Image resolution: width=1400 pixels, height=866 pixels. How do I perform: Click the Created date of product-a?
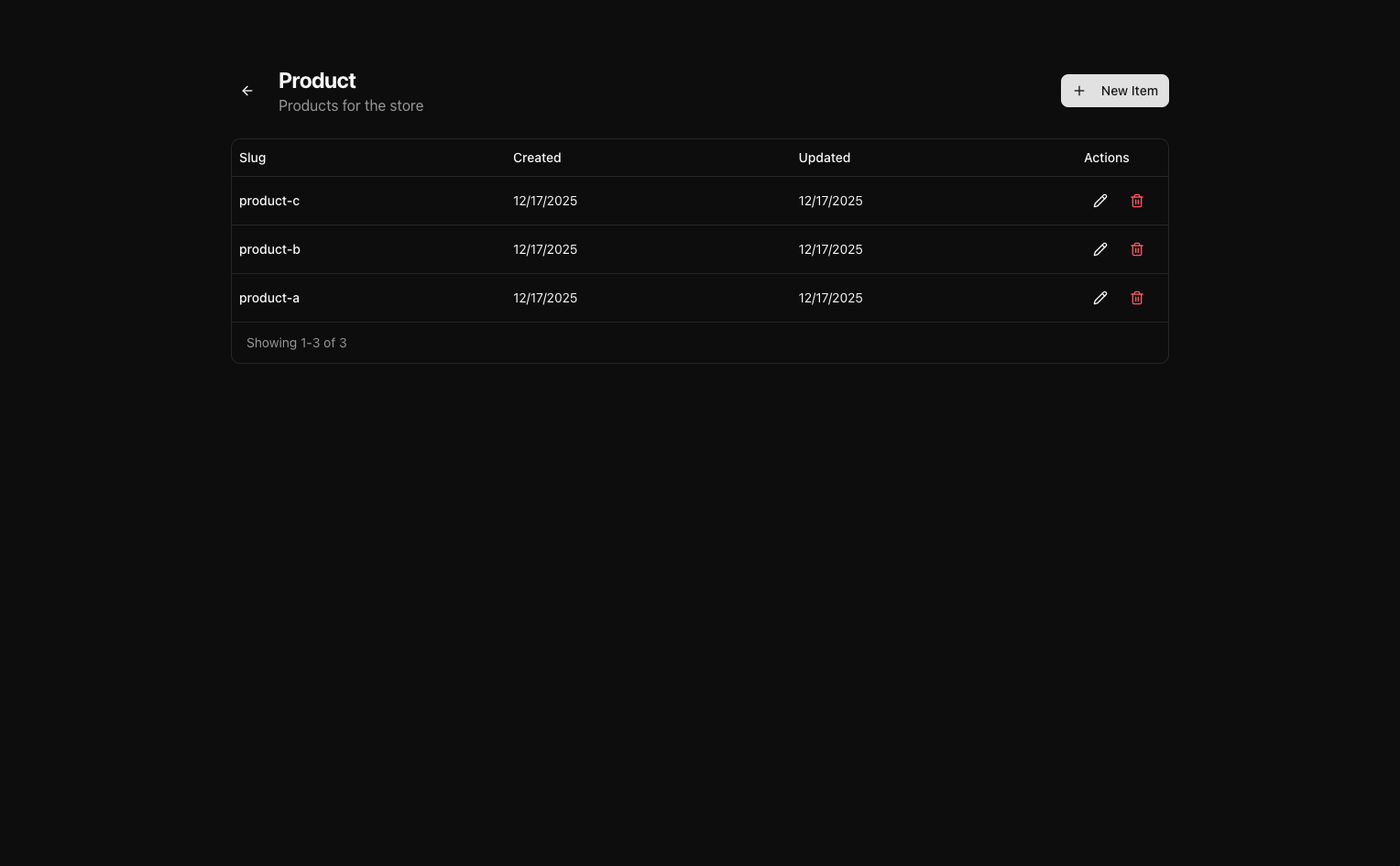[545, 298]
